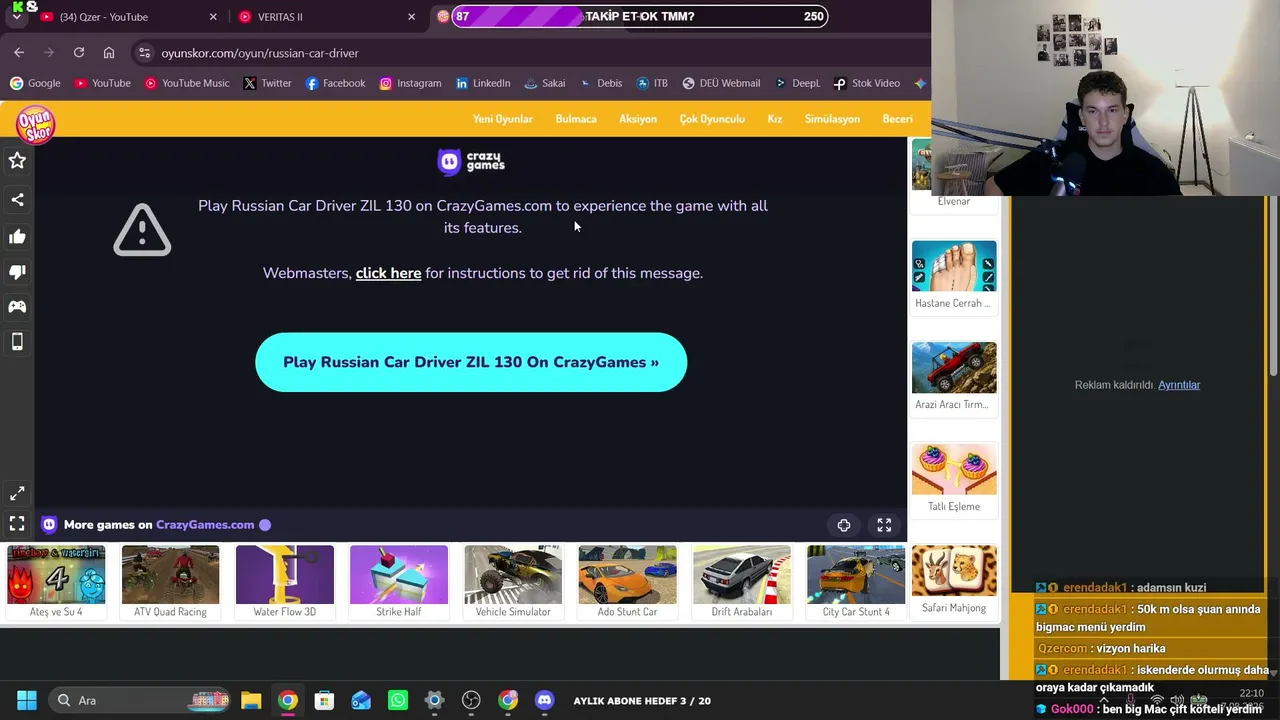Open the Yeni Oyunlar menu

tap(503, 119)
